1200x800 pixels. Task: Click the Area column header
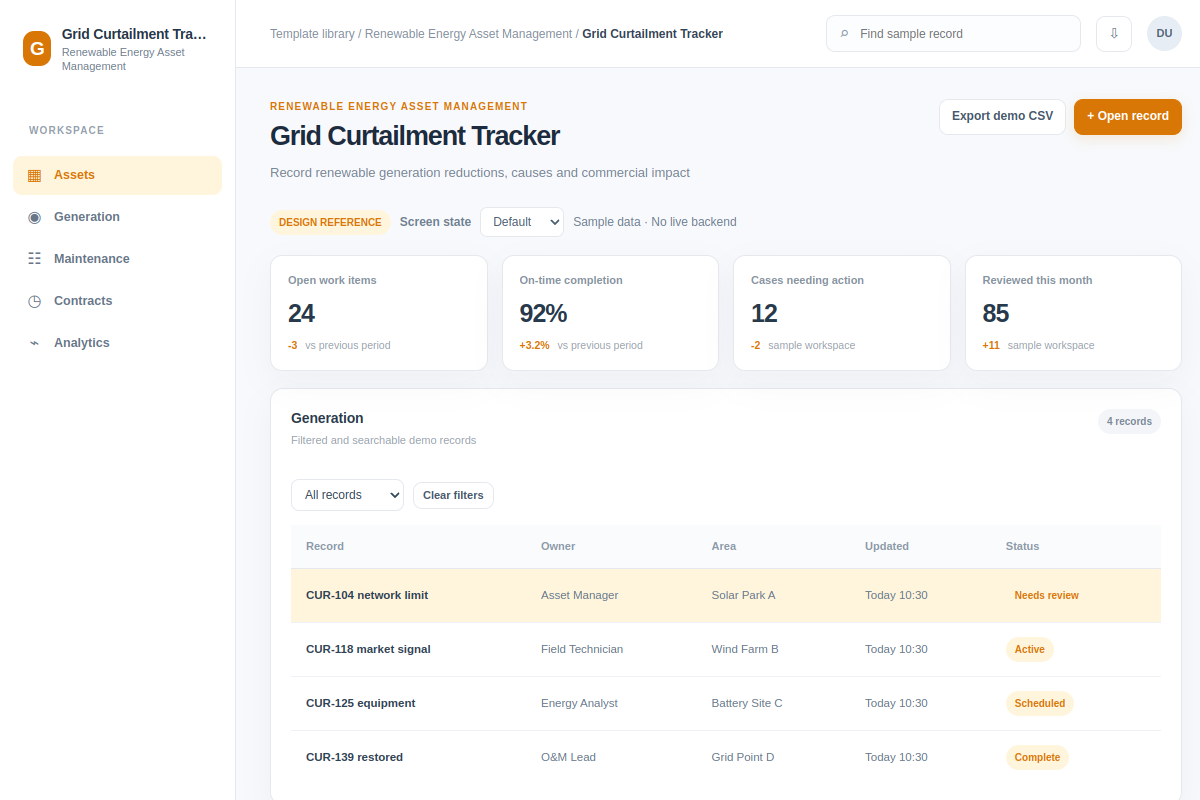724,547
